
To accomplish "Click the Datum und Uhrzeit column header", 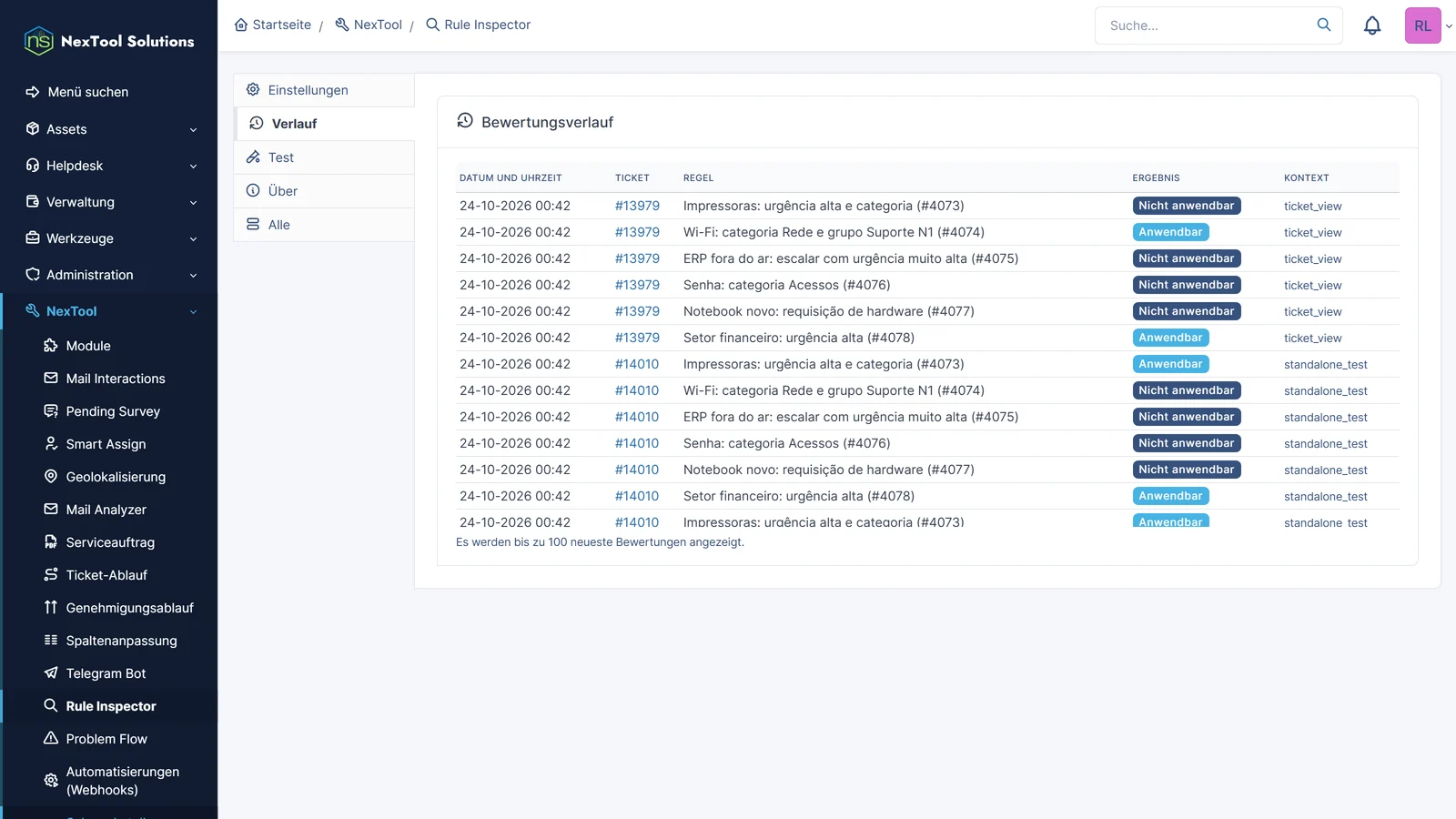I will tap(511, 178).
